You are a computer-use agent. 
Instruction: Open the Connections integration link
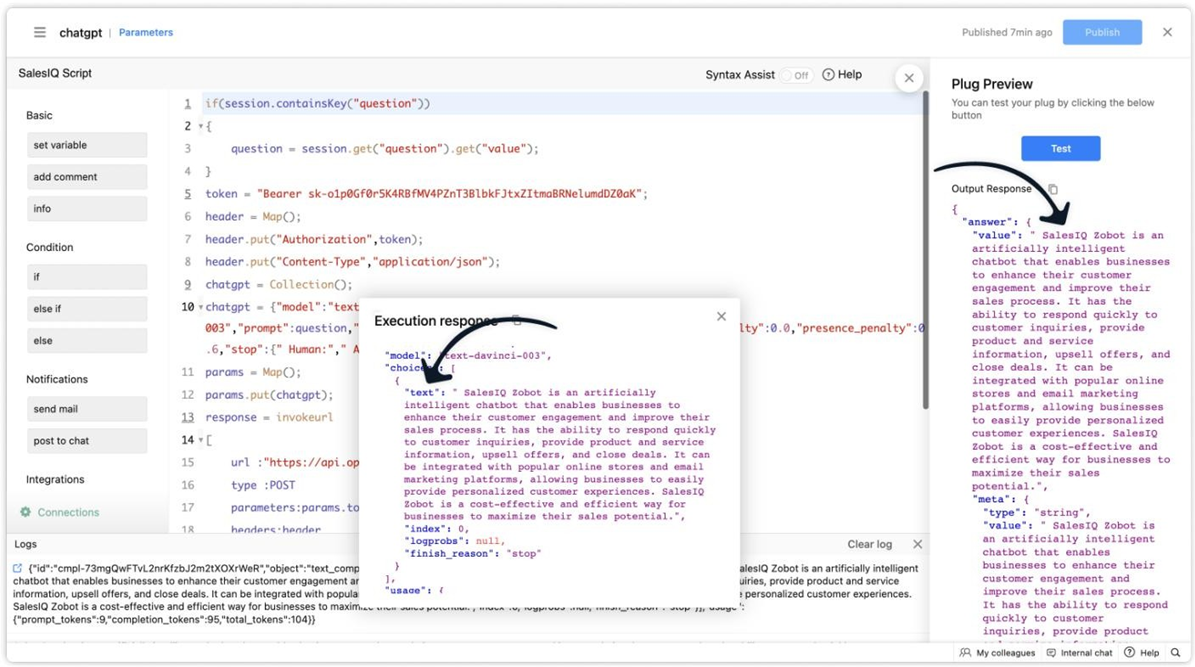tap(69, 512)
